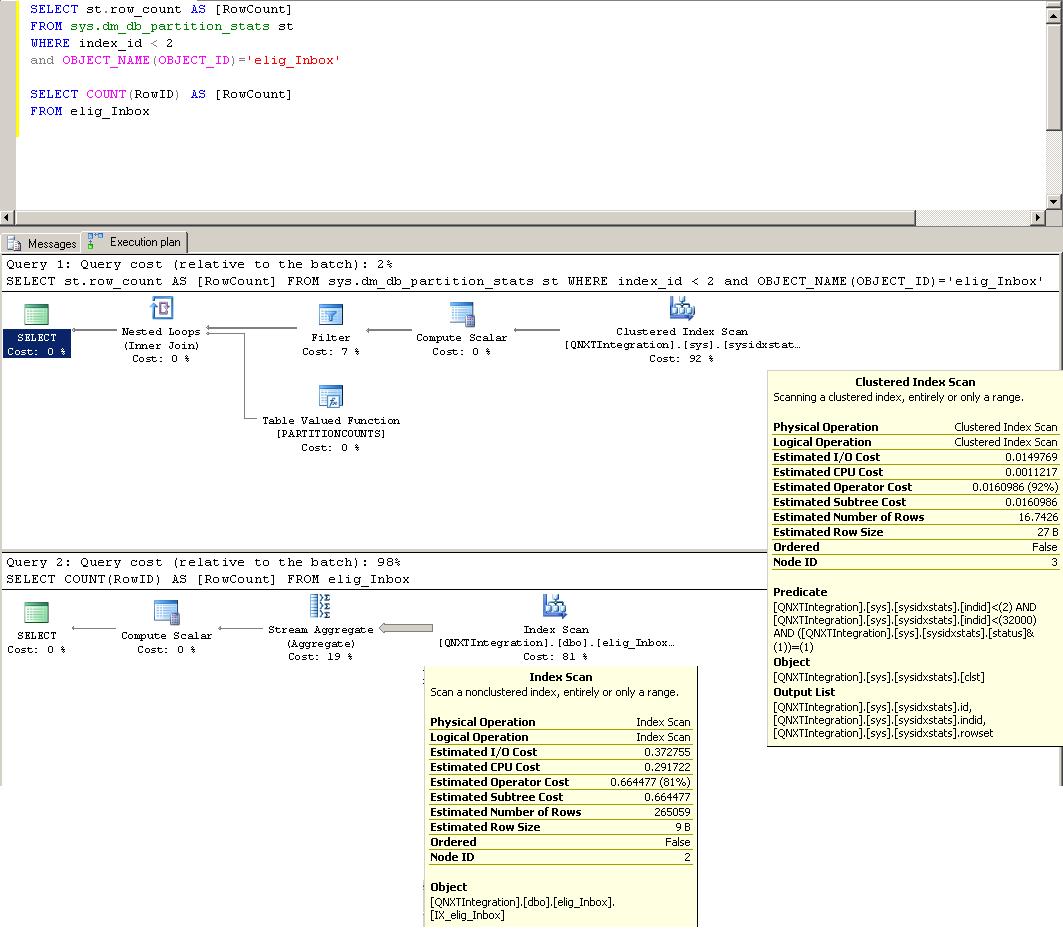
Task: Click the '[IX_elig_Inbox]' object name in tooltip
Action: tap(467, 916)
